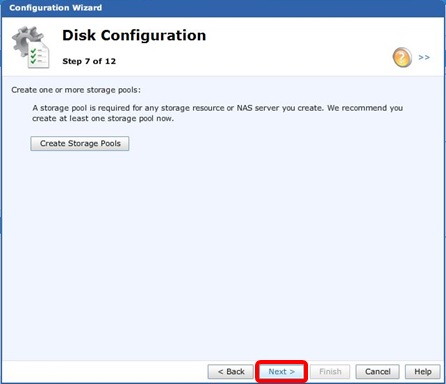Click the Create Storage Pools button
446x384 pixels.
click(80, 143)
